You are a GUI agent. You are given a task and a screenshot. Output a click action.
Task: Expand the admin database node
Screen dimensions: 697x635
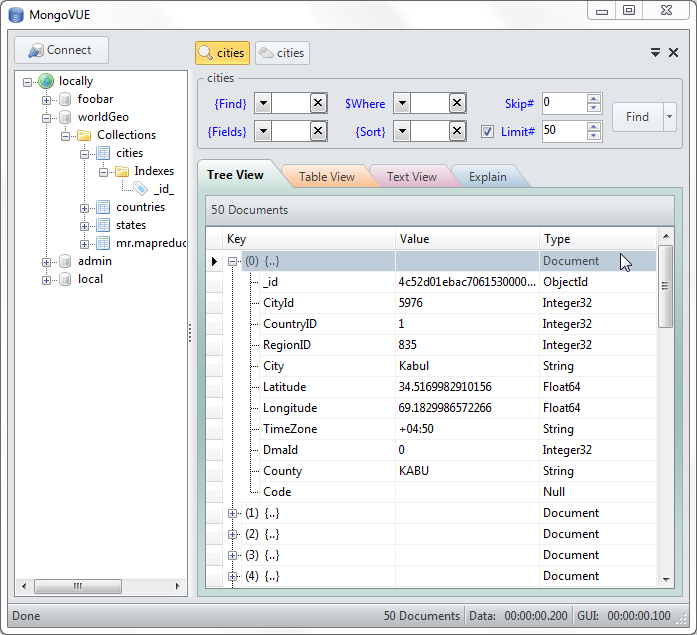pyautogui.click(x=46, y=262)
